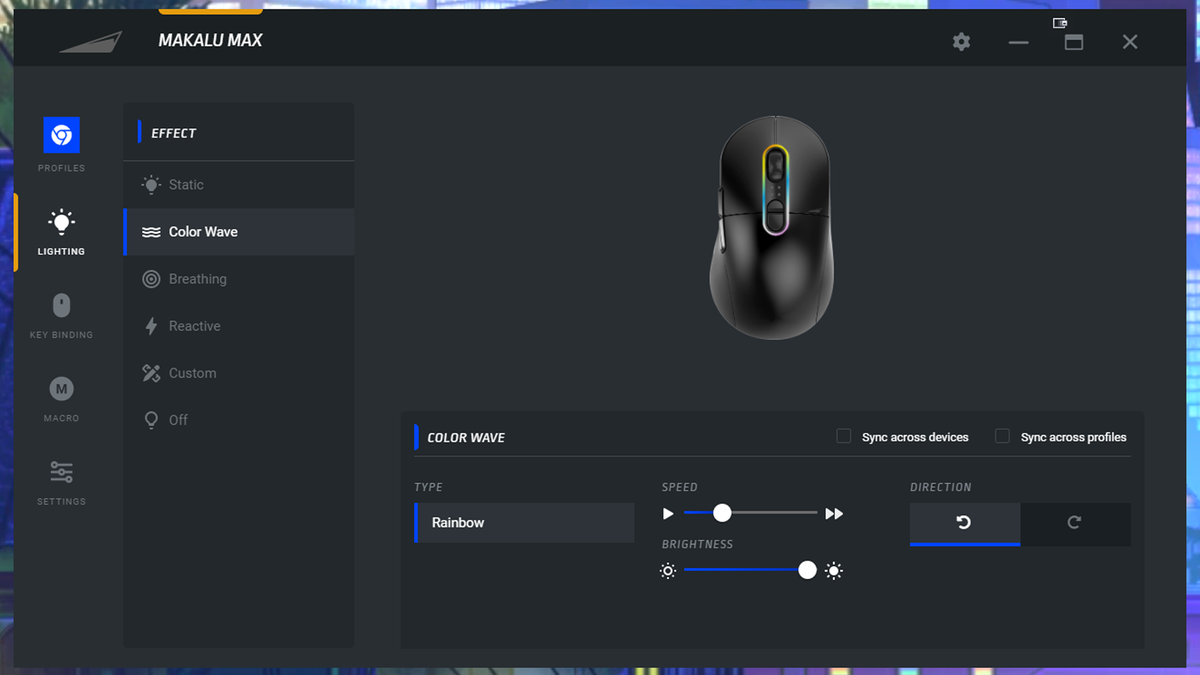Open the application settings gear
Screen dimensions: 1200x675
point(961,42)
